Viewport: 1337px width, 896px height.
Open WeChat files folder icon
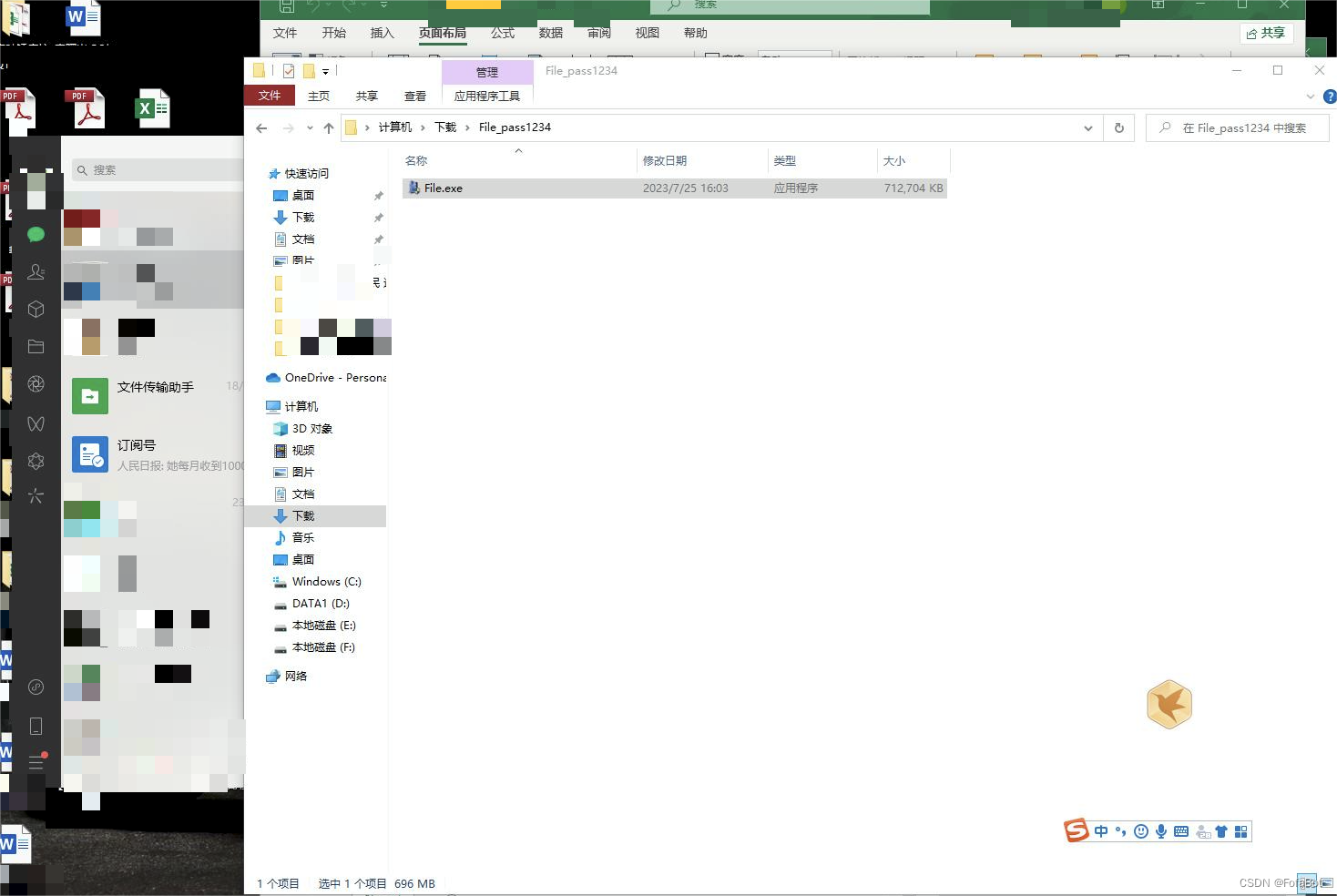[36, 346]
